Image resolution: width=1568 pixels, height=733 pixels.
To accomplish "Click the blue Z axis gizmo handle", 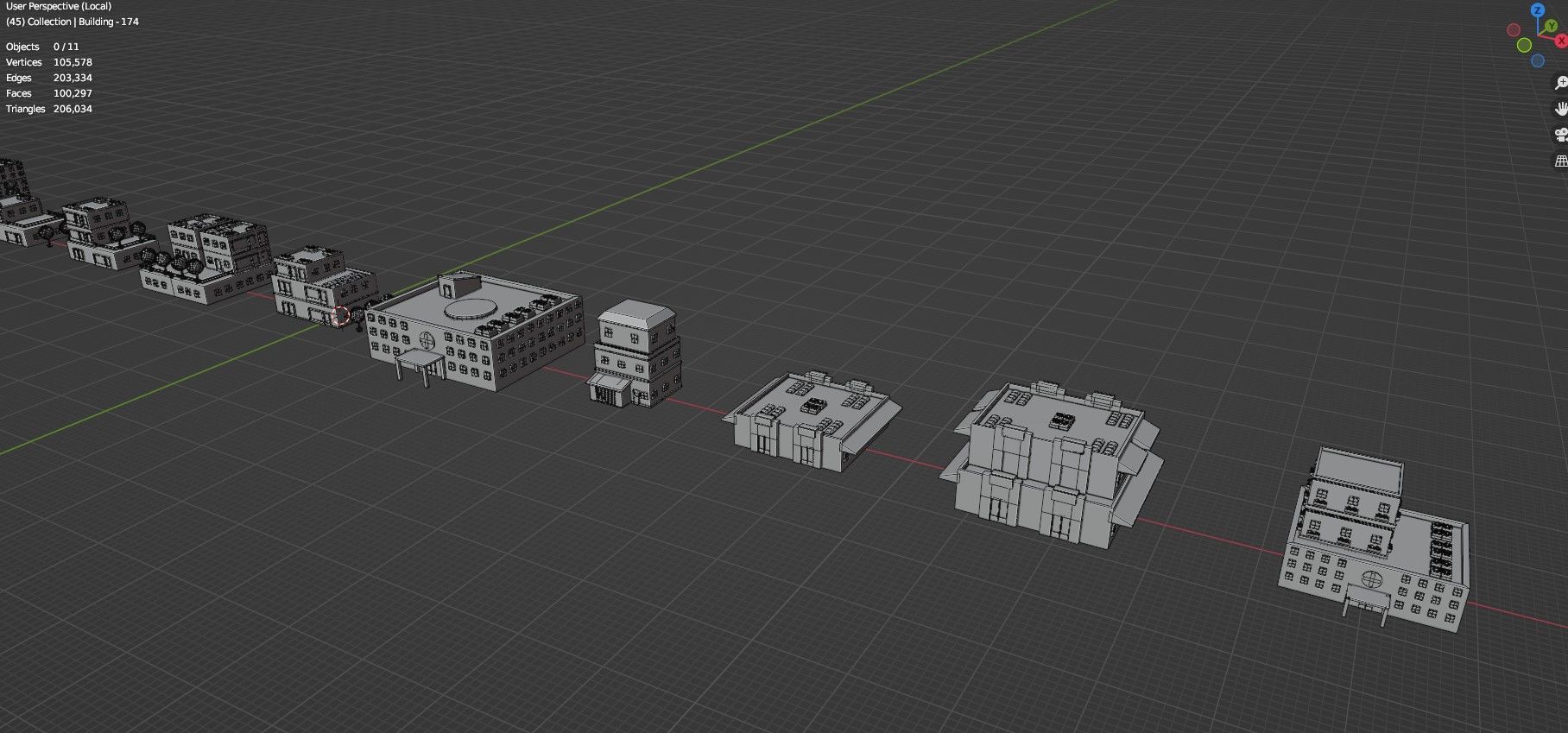I will click(x=1537, y=10).
